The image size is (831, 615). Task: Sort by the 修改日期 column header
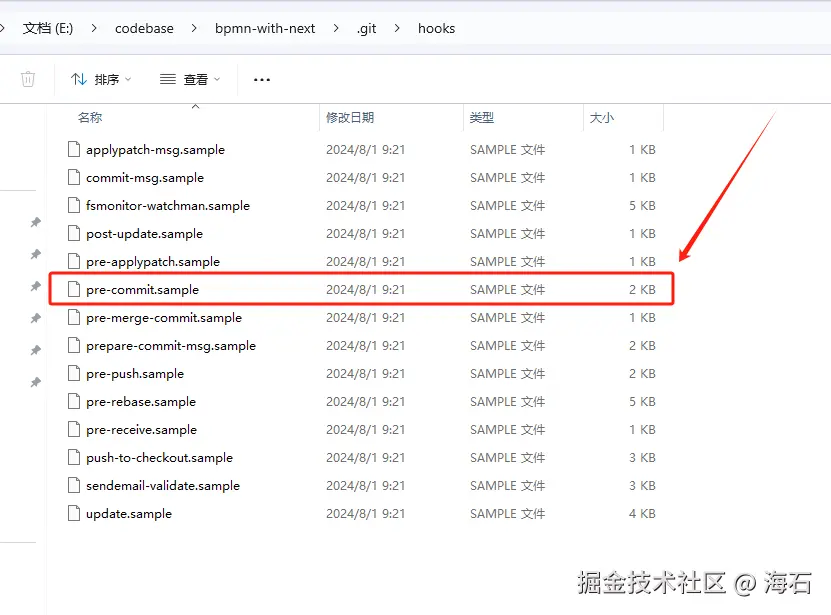pos(350,118)
